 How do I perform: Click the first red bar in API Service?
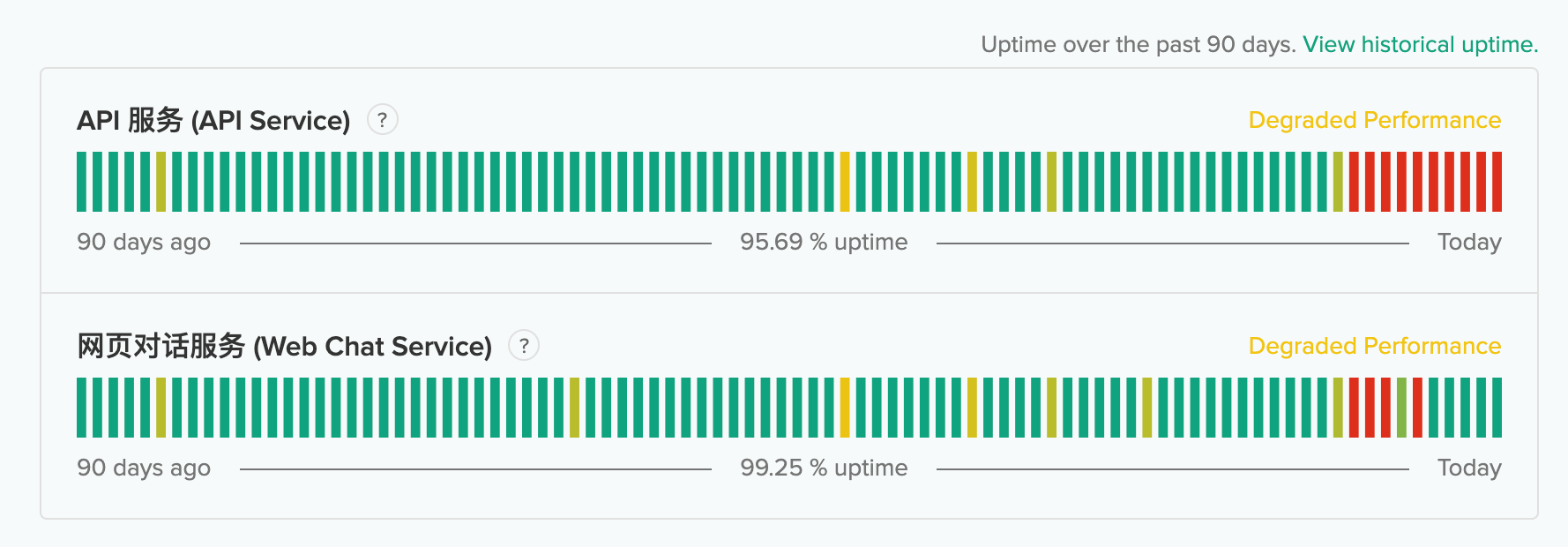click(x=1354, y=182)
